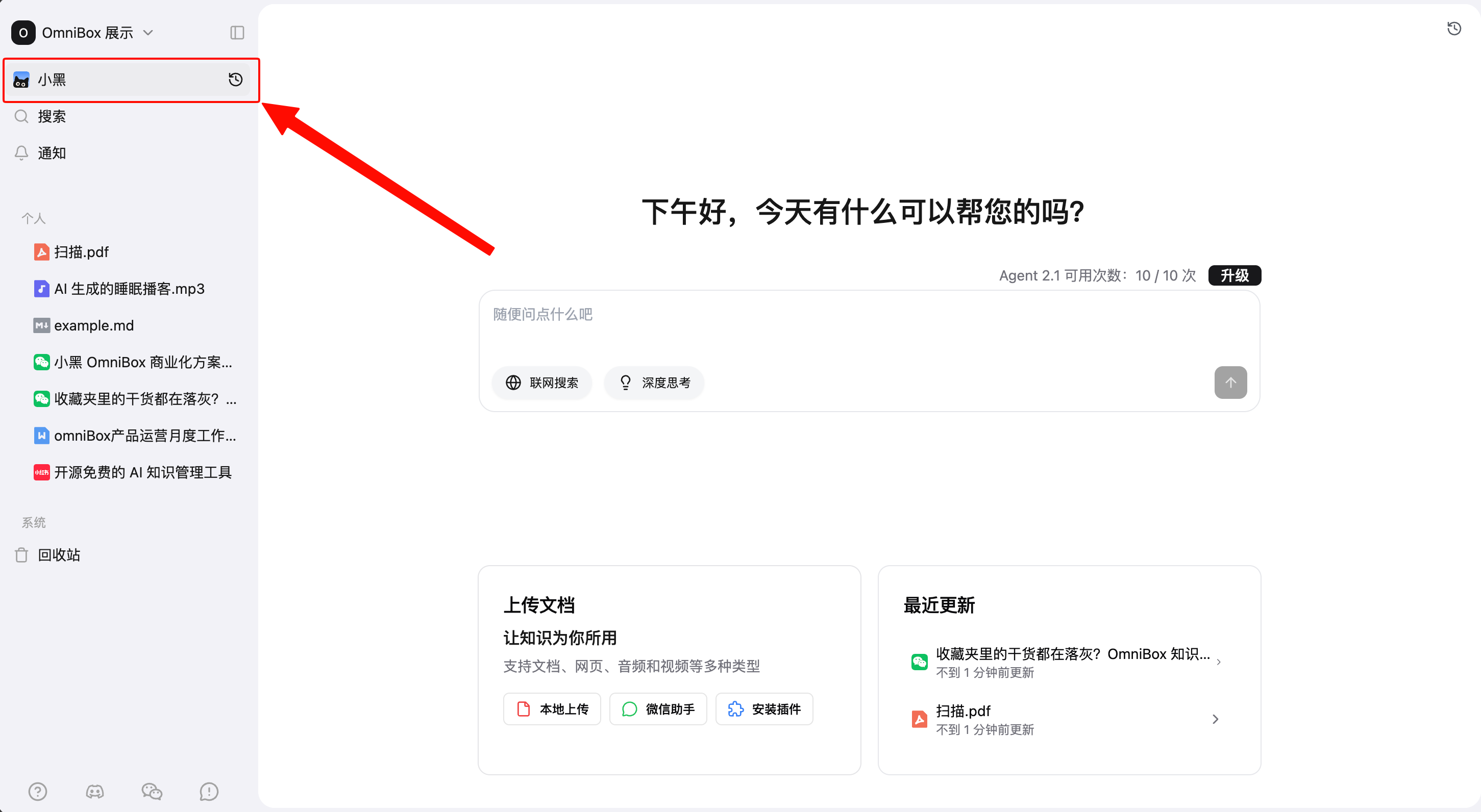Click the 系统 section label
This screenshot has height=812, width=1481.
coord(33,522)
